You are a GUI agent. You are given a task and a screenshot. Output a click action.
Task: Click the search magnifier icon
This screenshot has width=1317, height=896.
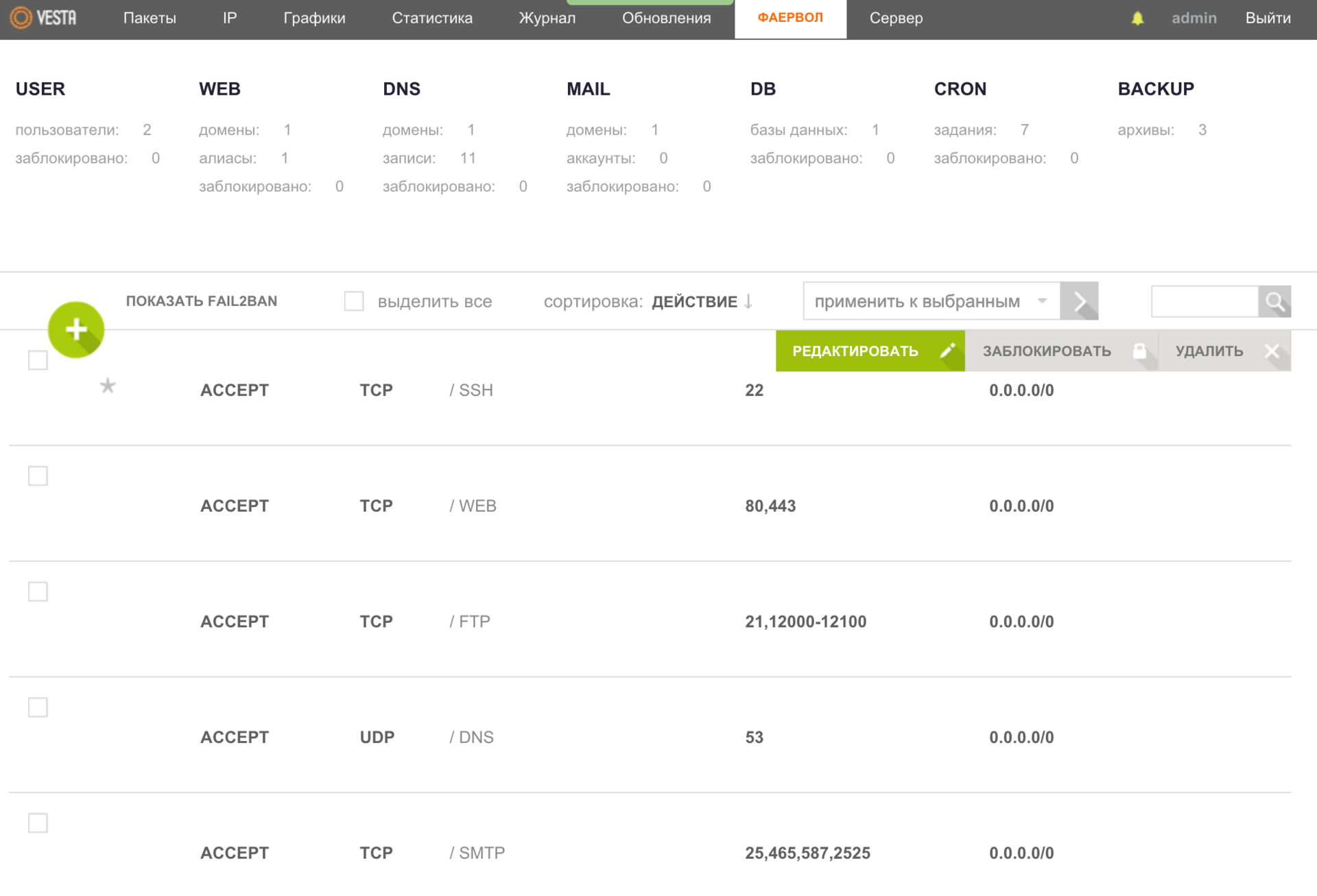point(1274,302)
